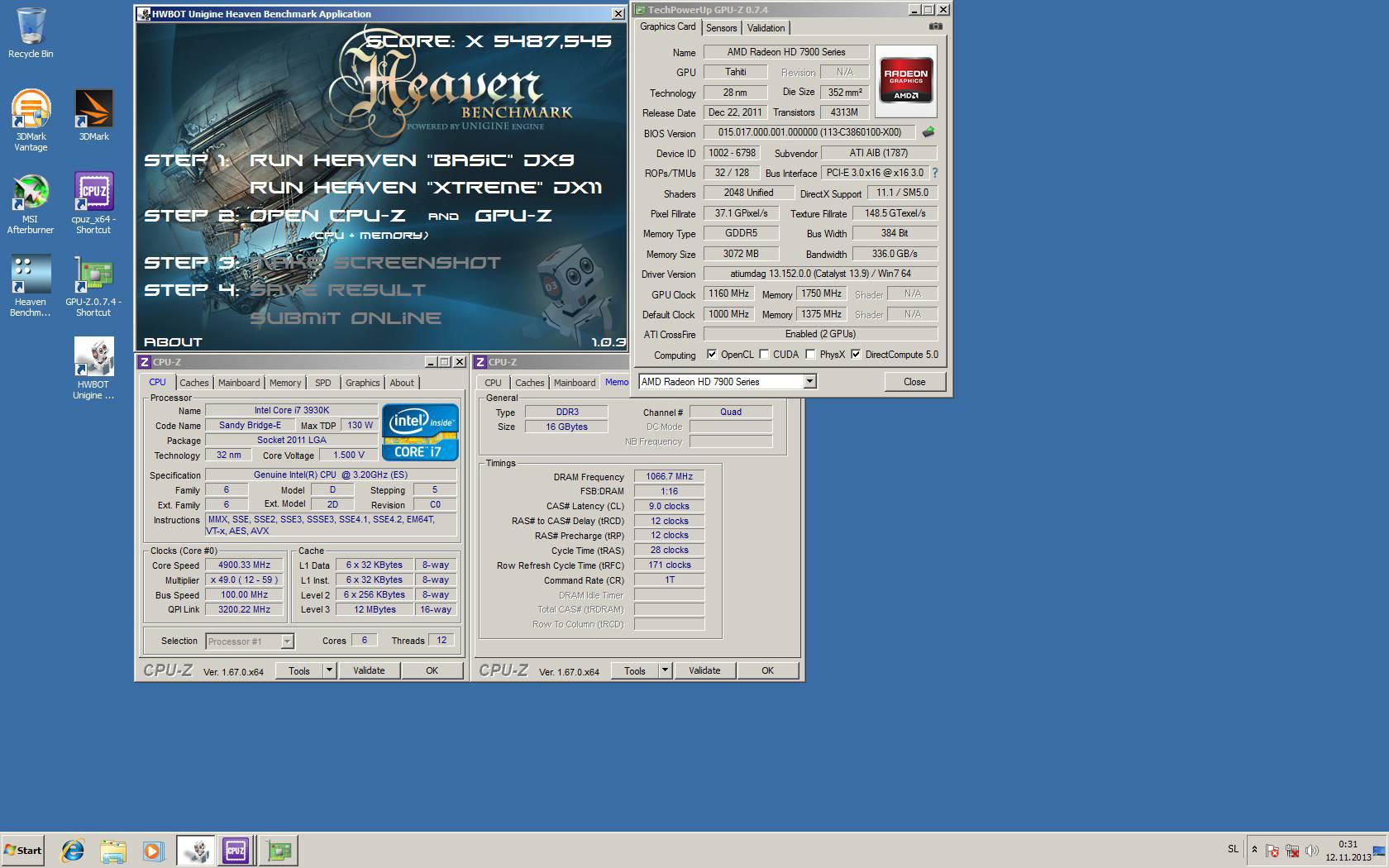
Task: Click Tools button in left CPU-Z window
Action: click(299, 670)
